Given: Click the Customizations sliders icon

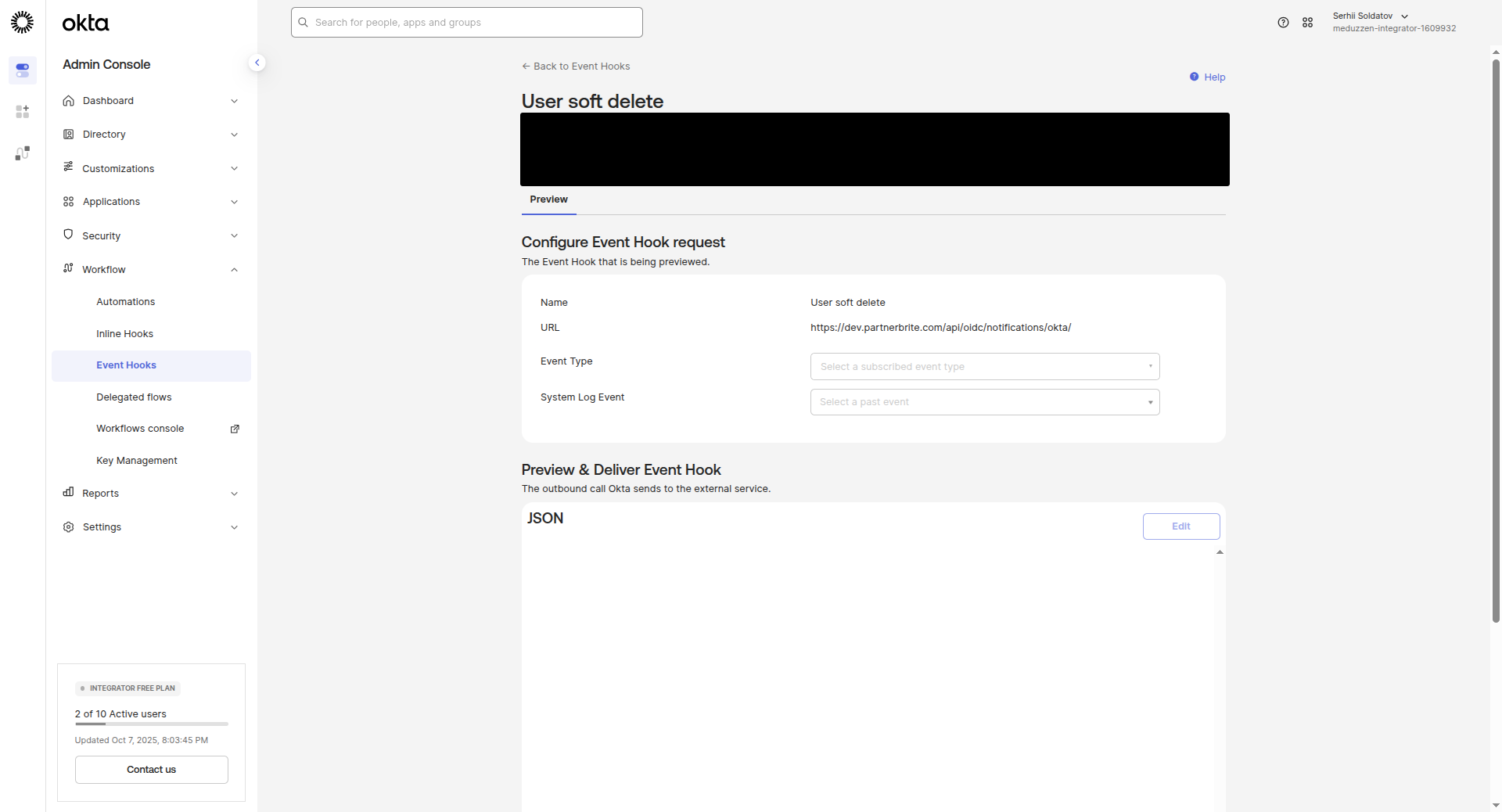Looking at the screenshot, I should coord(69,167).
